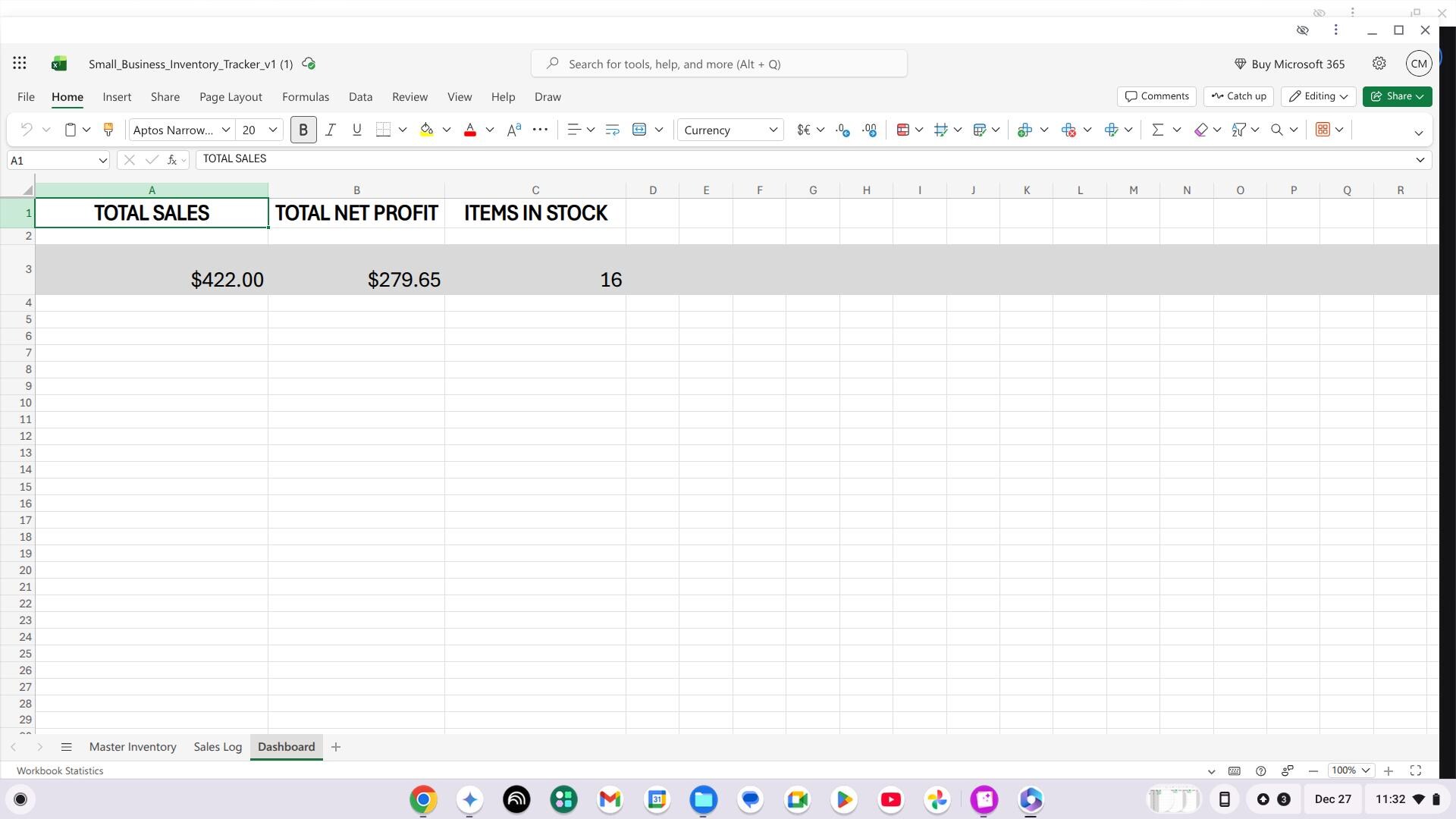Toggle italic formatting
Viewport: 1456px width, 819px height.
click(330, 130)
